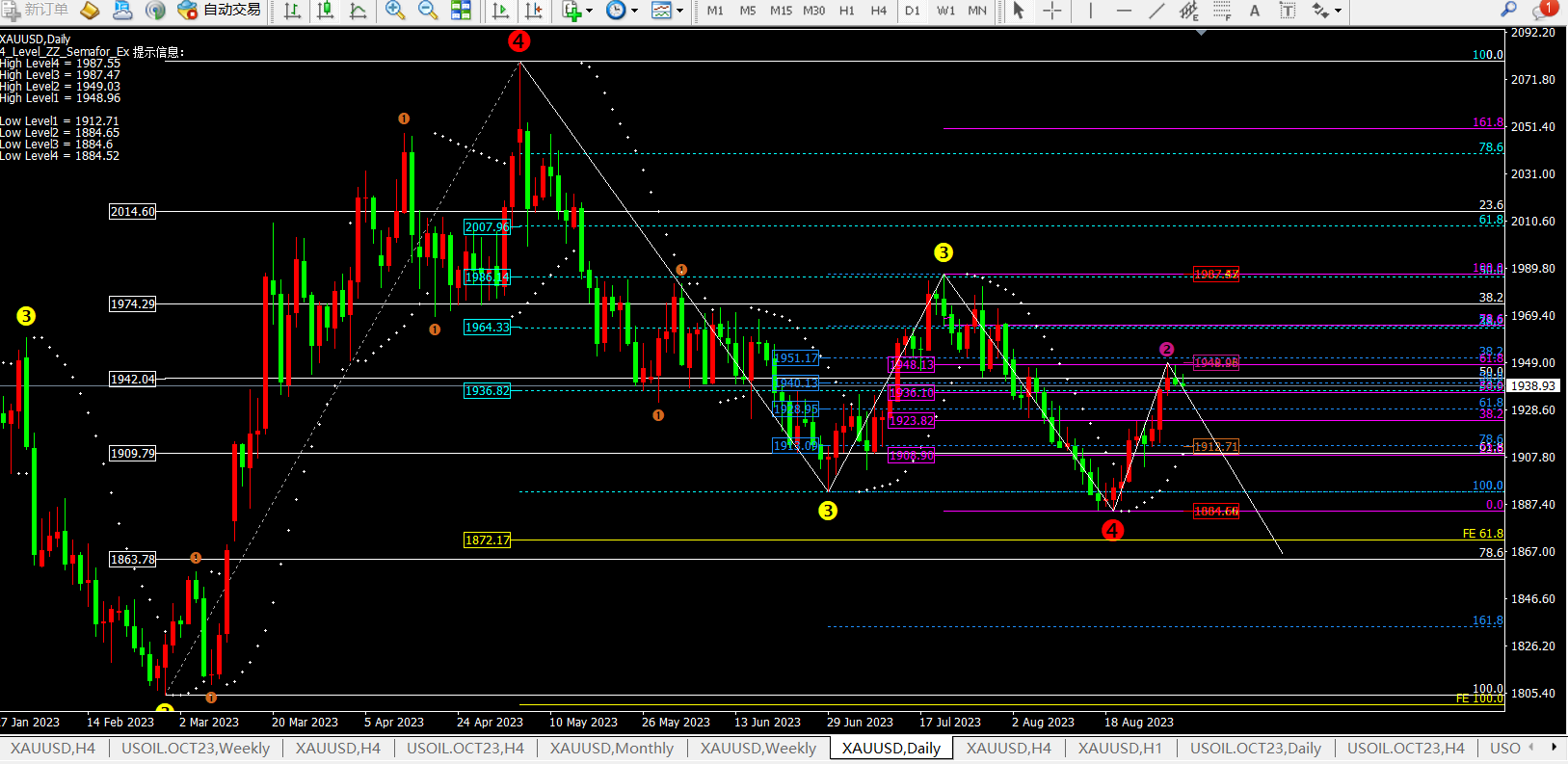Open the chart templates dropdown

coord(667,11)
